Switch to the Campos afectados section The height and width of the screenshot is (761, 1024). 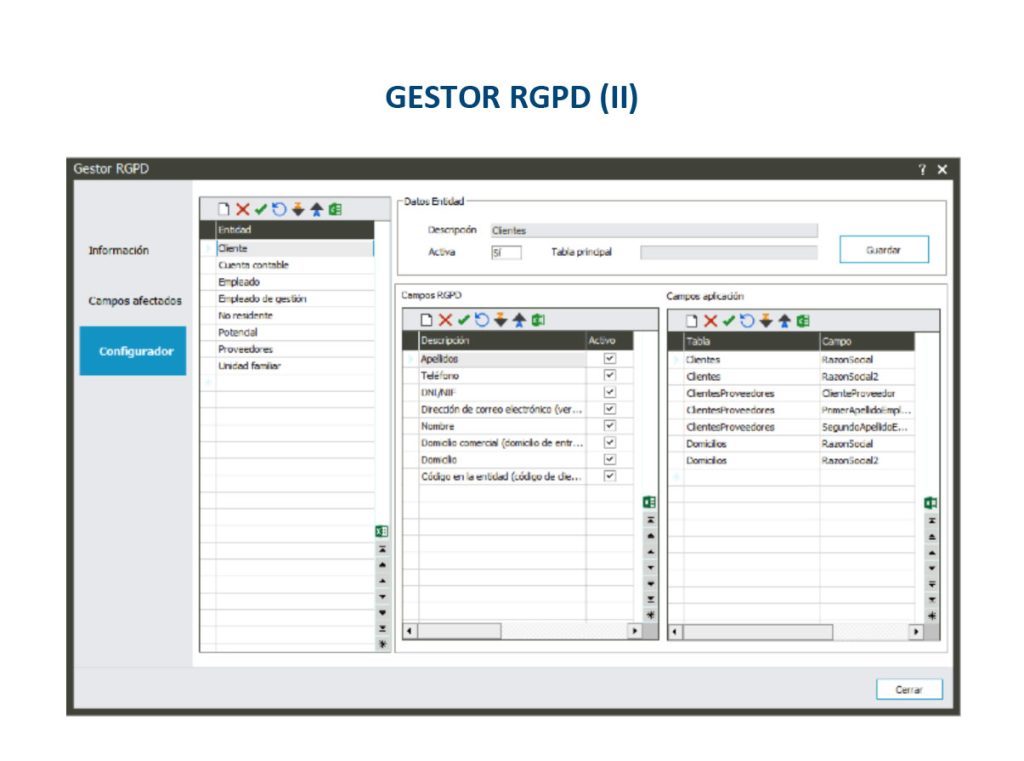pyautogui.click(x=133, y=300)
